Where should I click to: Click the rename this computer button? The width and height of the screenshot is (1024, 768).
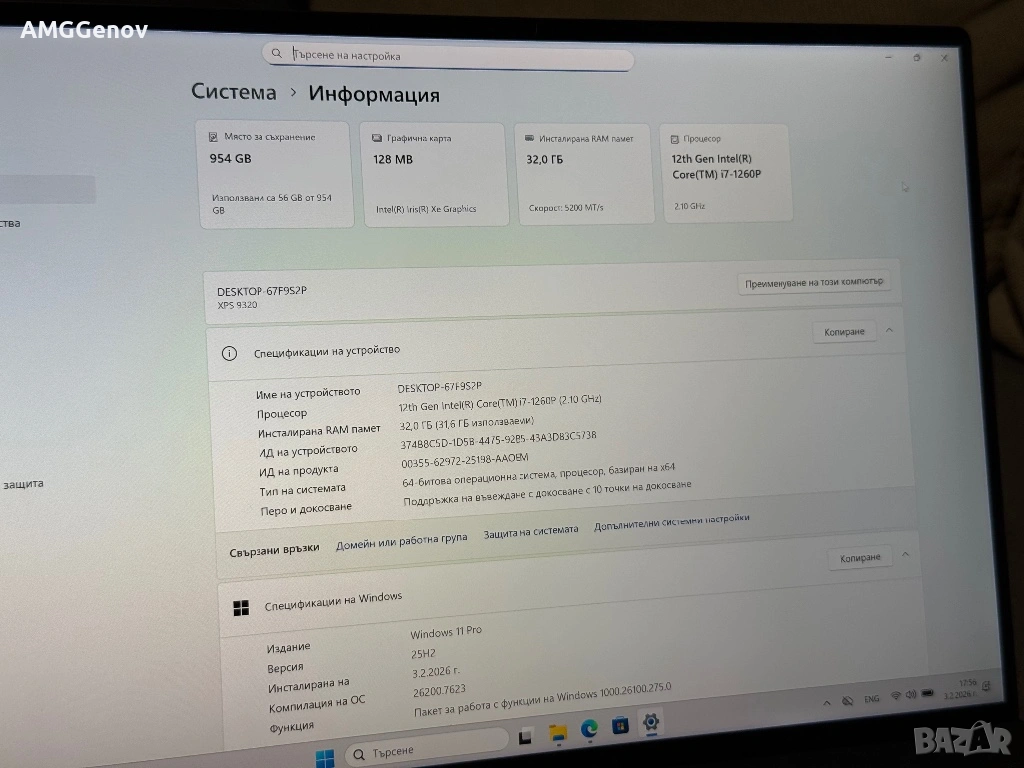coord(814,283)
